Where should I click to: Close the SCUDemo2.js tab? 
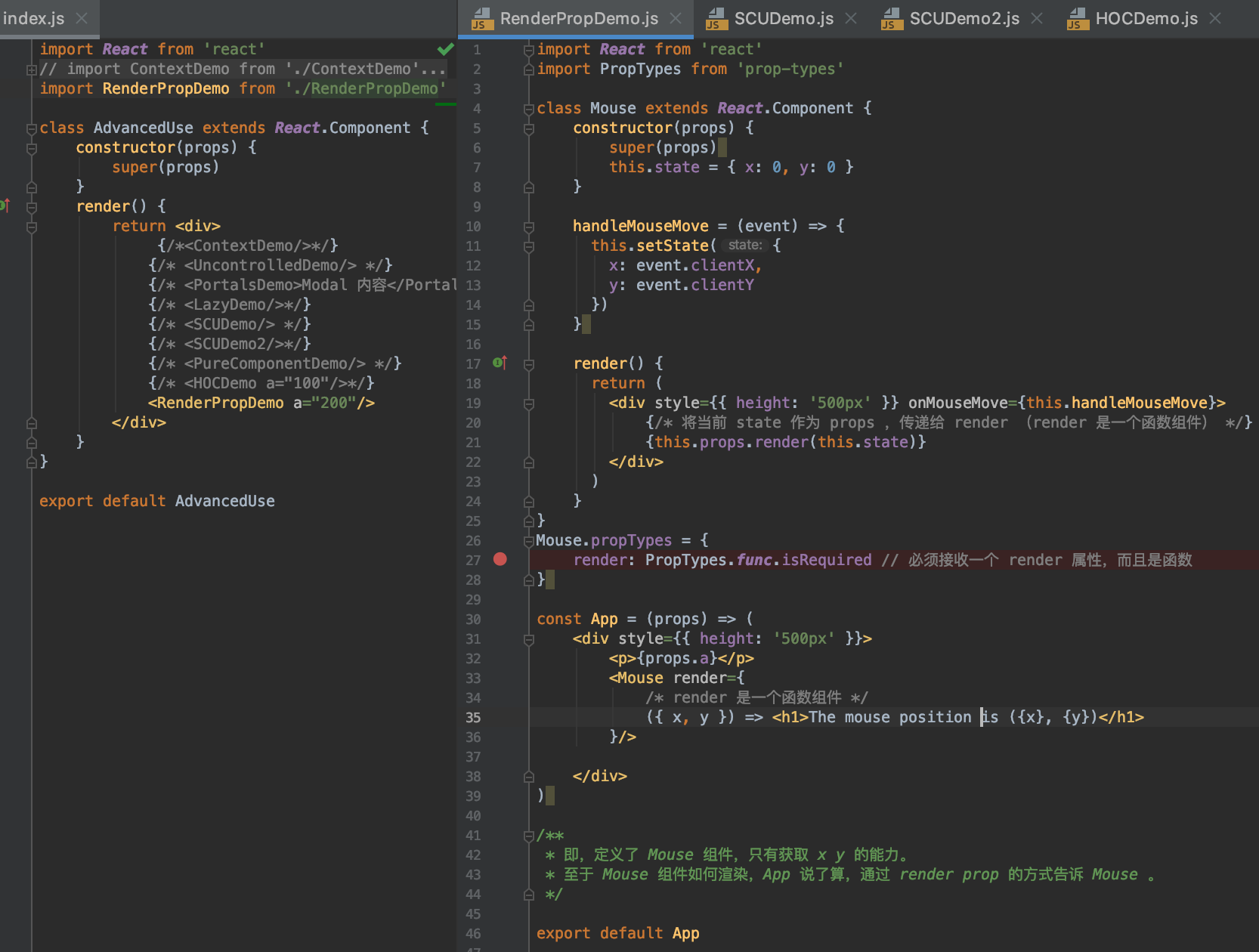(x=1037, y=19)
